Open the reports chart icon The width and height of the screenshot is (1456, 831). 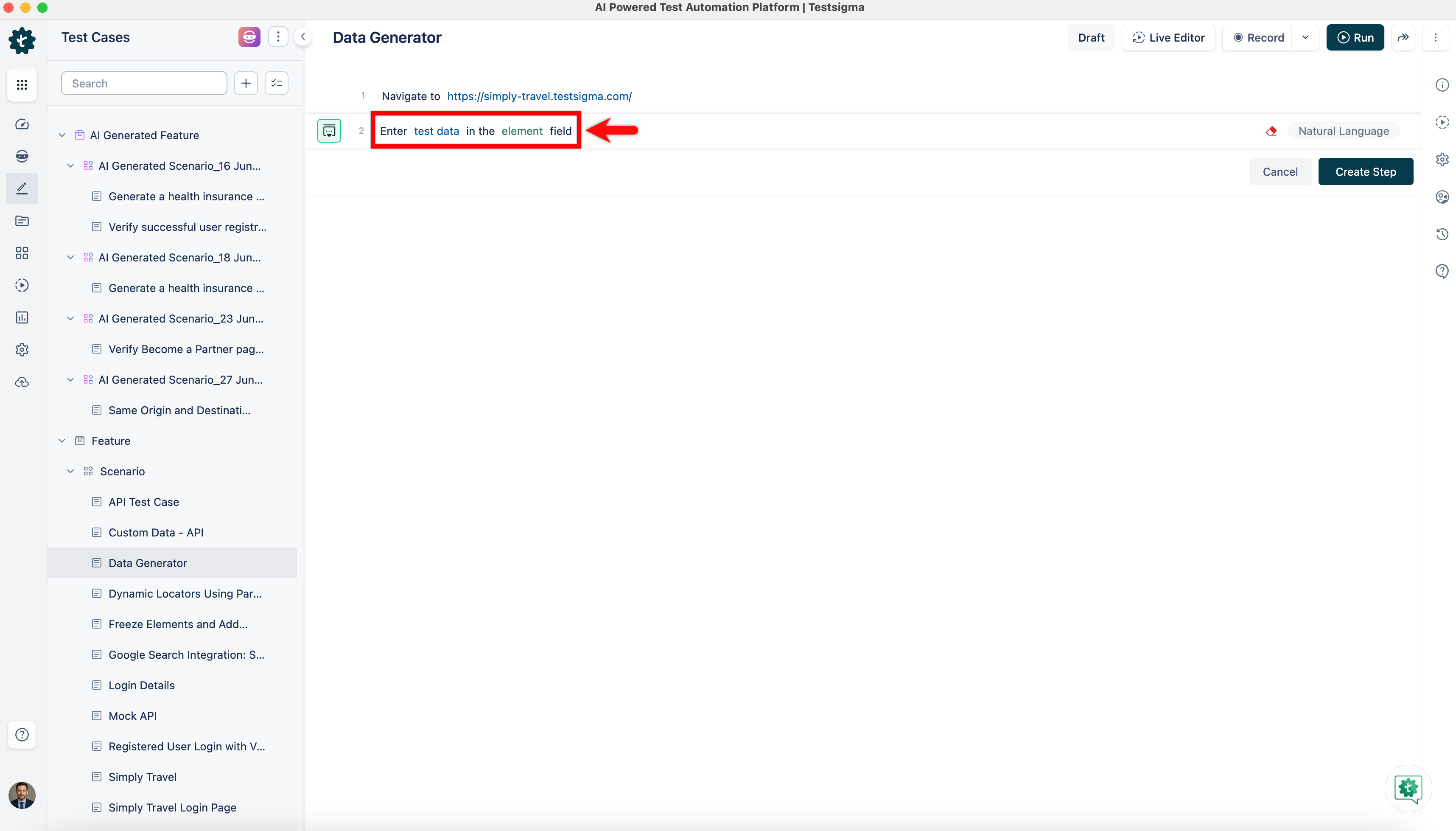22,317
